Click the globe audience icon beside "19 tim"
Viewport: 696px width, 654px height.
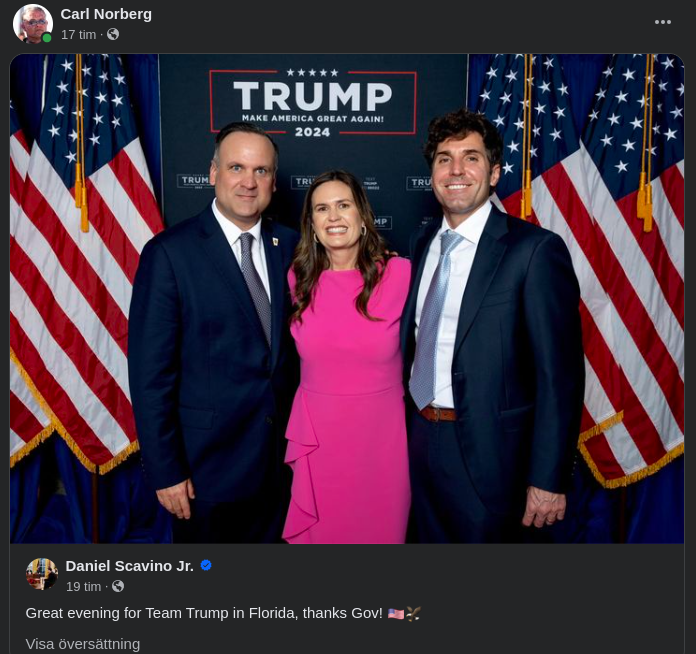[x=118, y=586]
